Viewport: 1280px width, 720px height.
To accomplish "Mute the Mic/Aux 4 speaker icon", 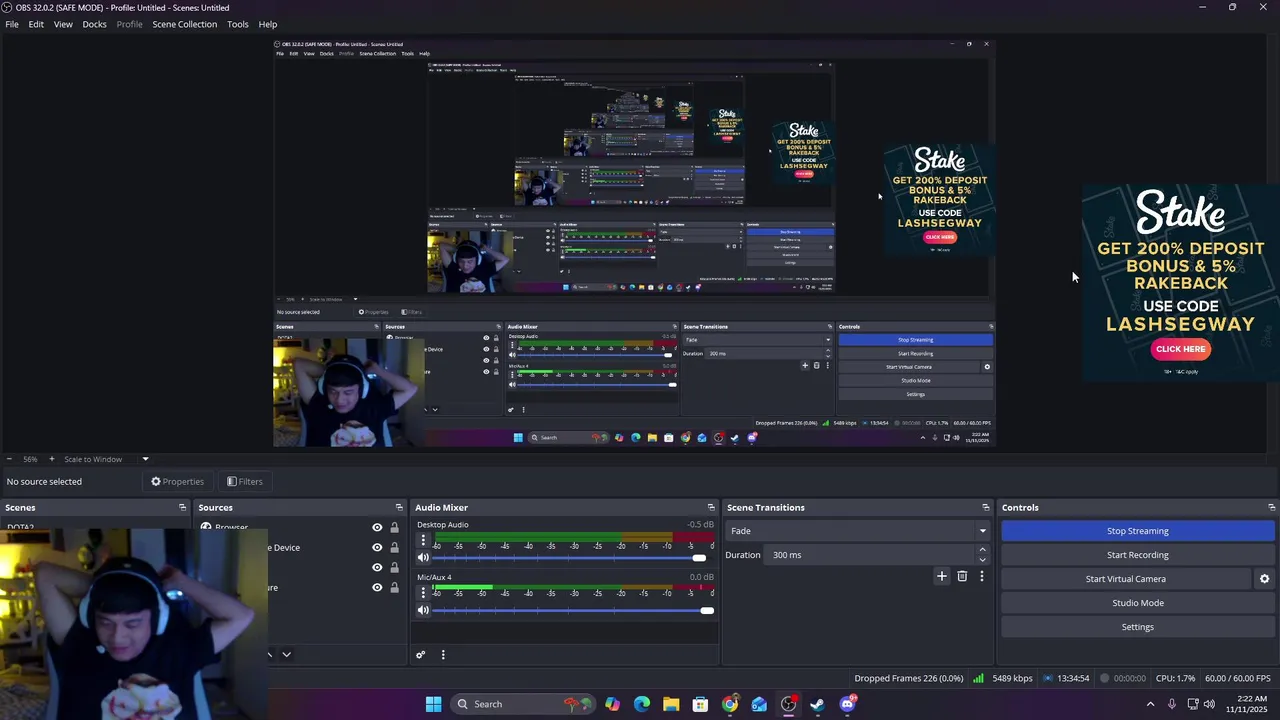I will pyautogui.click(x=423, y=610).
